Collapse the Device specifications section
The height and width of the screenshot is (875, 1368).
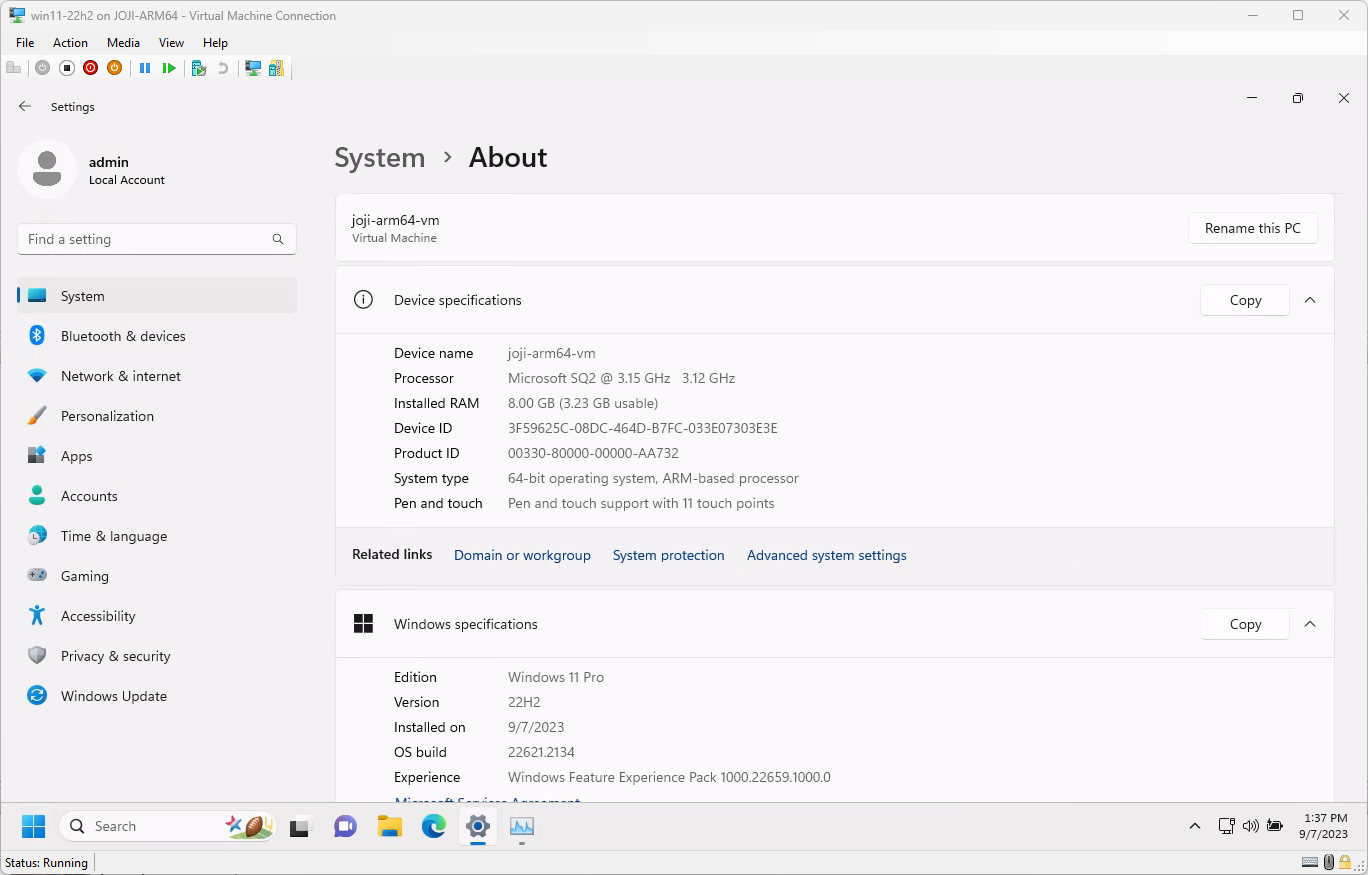[x=1310, y=300]
